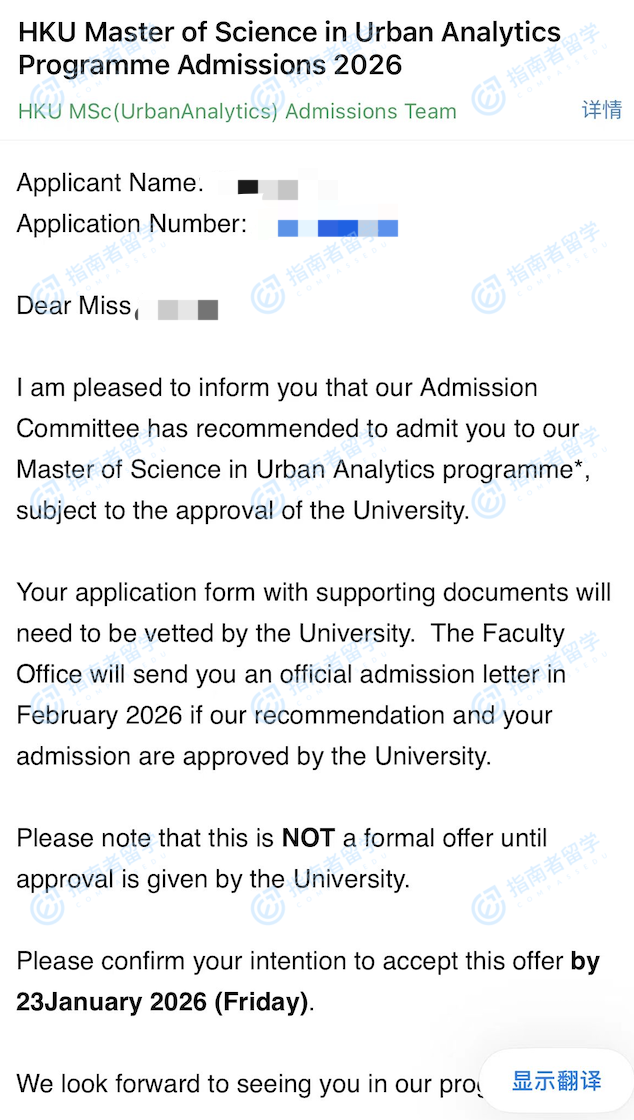
Task: Select the "February 2026" date text
Action: (x=99, y=715)
